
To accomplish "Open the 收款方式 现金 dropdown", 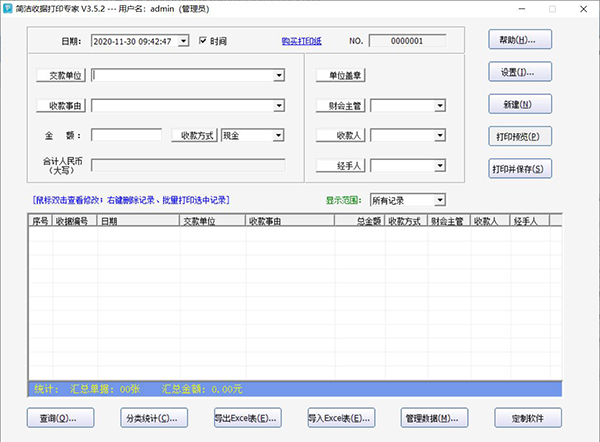I will pos(278,135).
